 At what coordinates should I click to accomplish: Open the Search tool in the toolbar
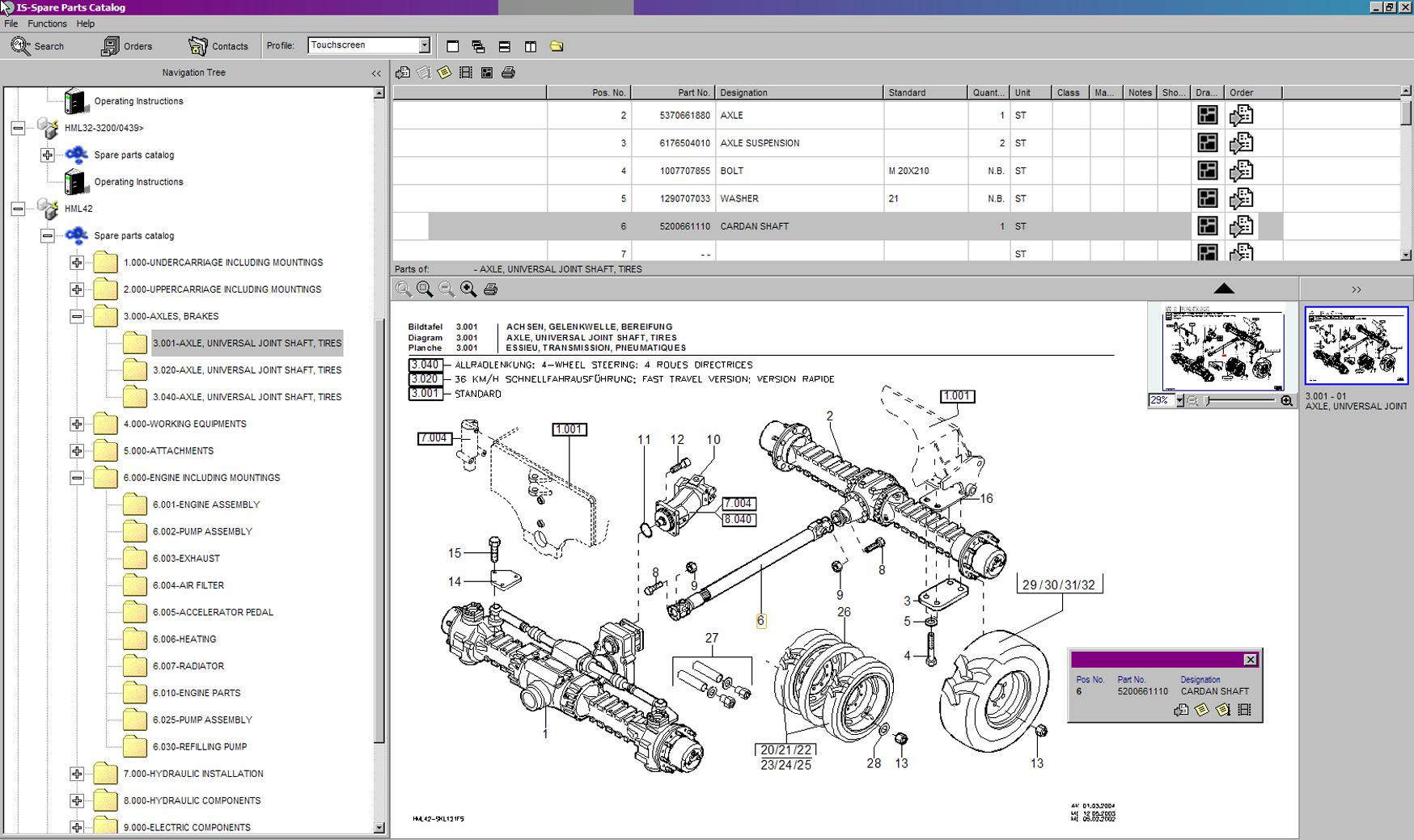[37, 46]
